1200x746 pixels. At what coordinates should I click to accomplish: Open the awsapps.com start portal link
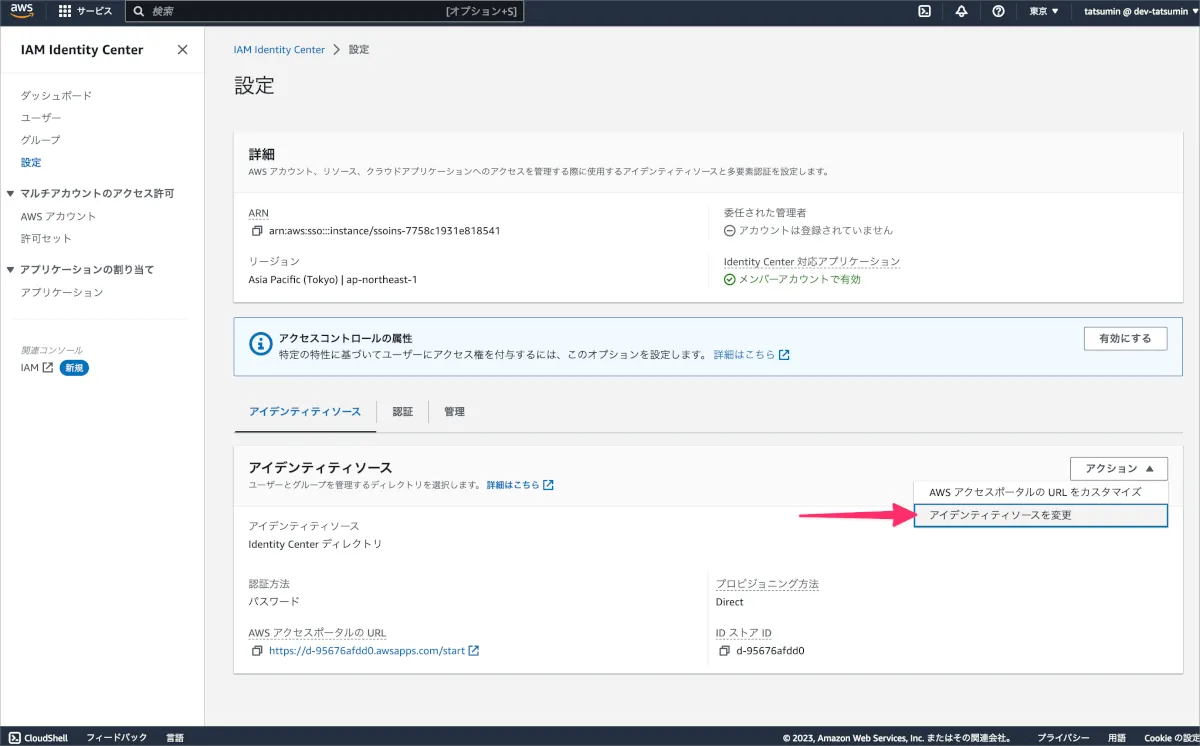click(x=367, y=651)
